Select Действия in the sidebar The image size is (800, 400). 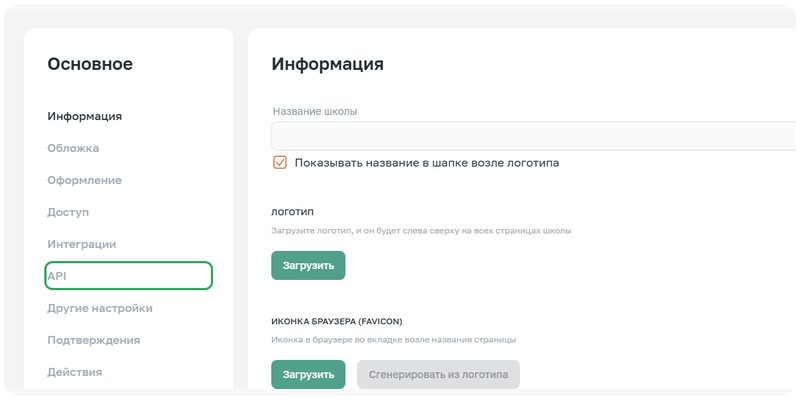click(75, 372)
